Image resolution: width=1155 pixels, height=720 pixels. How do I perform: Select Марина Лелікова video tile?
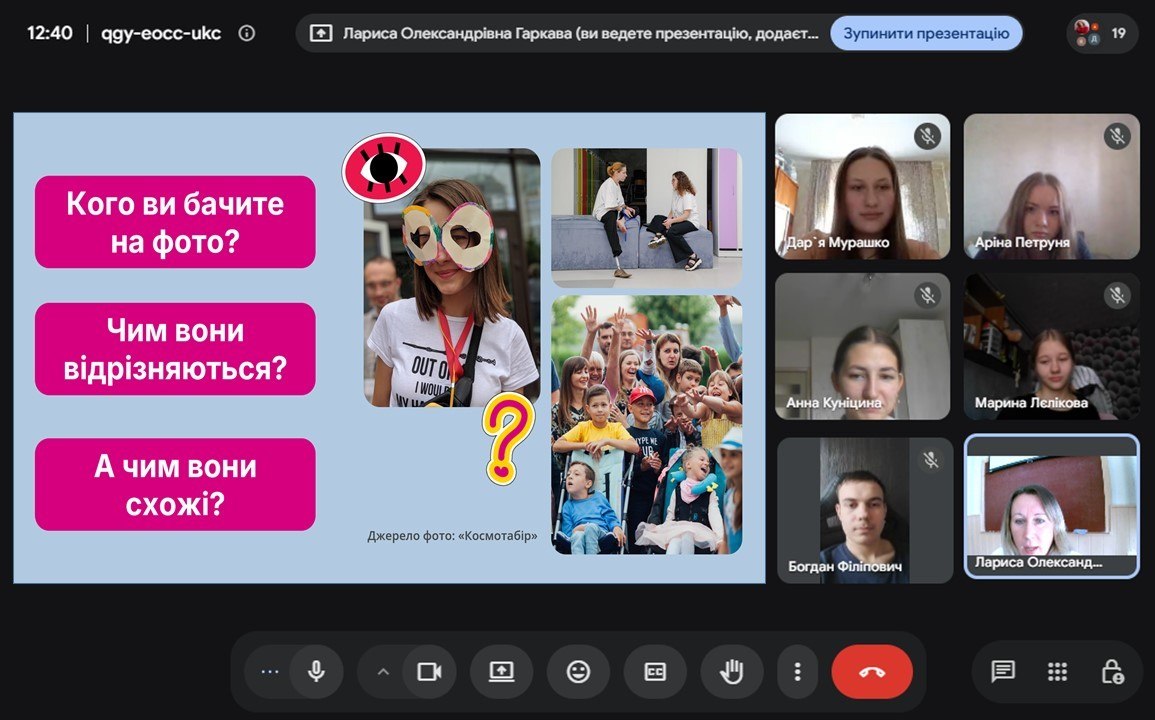pos(1051,346)
